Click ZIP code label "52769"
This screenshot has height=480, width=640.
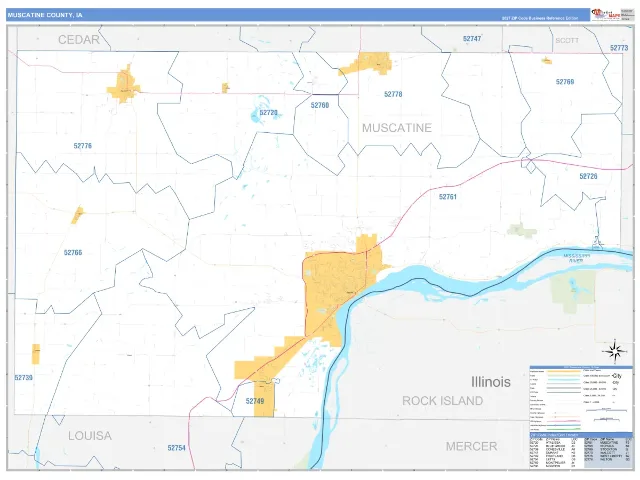pyautogui.click(x=565, y=82)
